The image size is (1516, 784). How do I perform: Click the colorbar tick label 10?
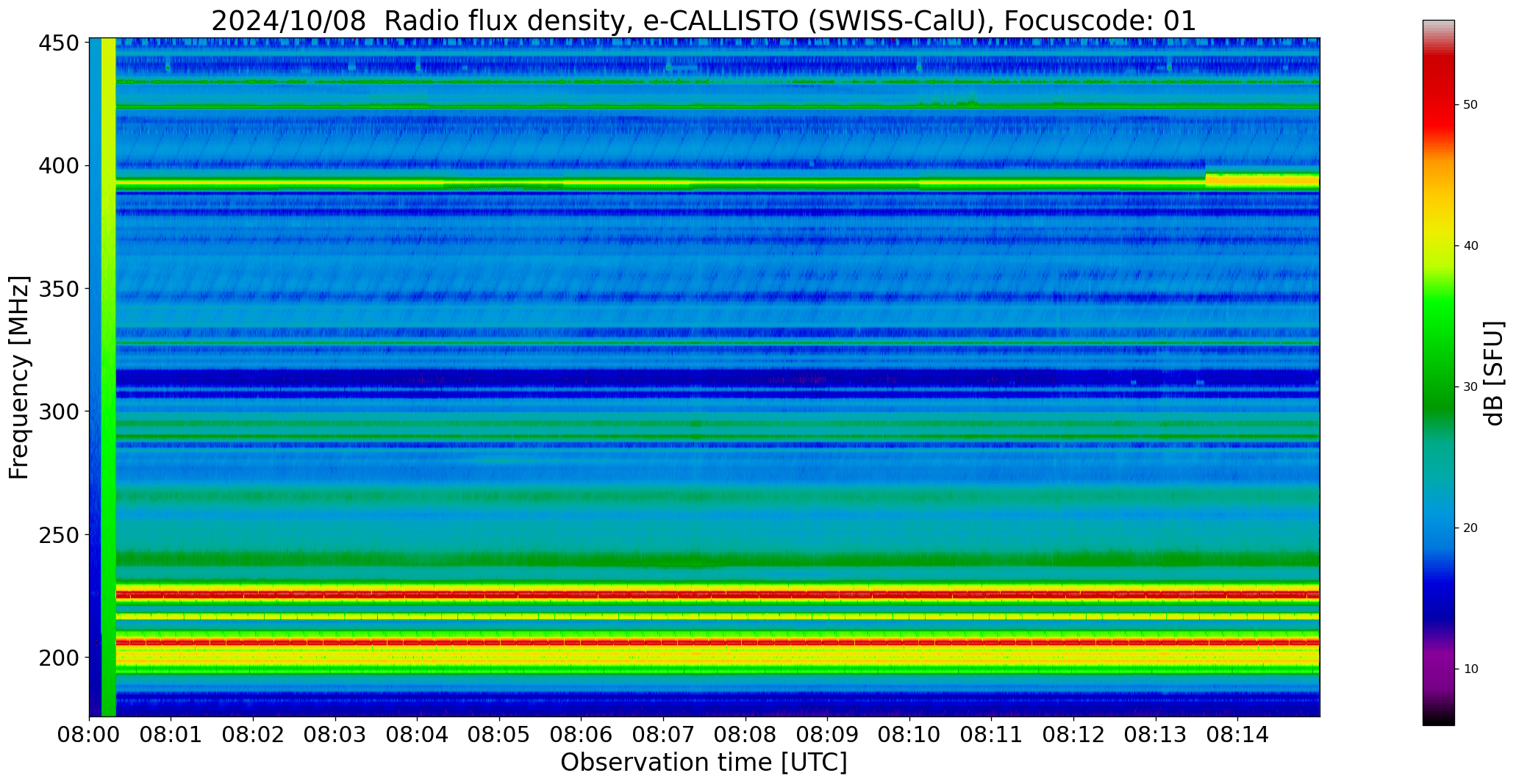[x=1470, y=669]
